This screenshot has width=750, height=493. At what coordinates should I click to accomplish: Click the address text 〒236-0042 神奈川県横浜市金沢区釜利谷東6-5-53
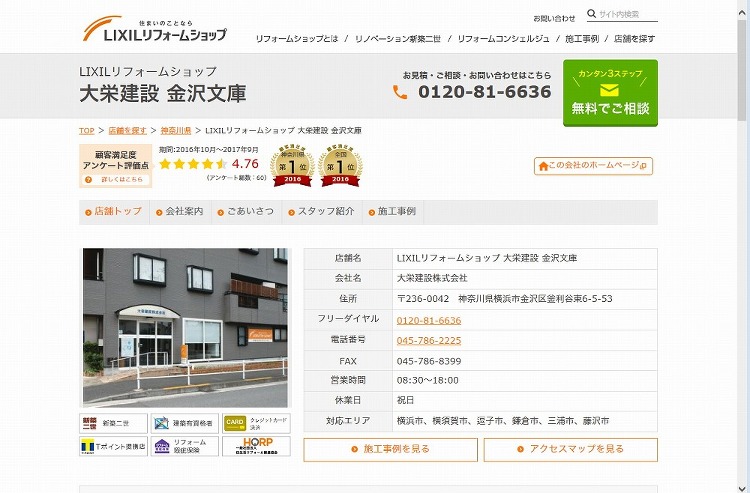click(x=505, y=299)
